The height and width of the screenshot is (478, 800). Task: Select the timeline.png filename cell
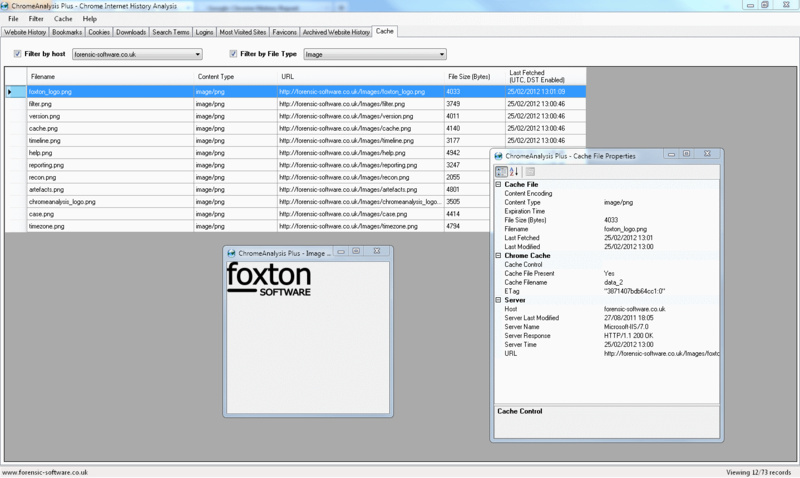tap(110, 141)
